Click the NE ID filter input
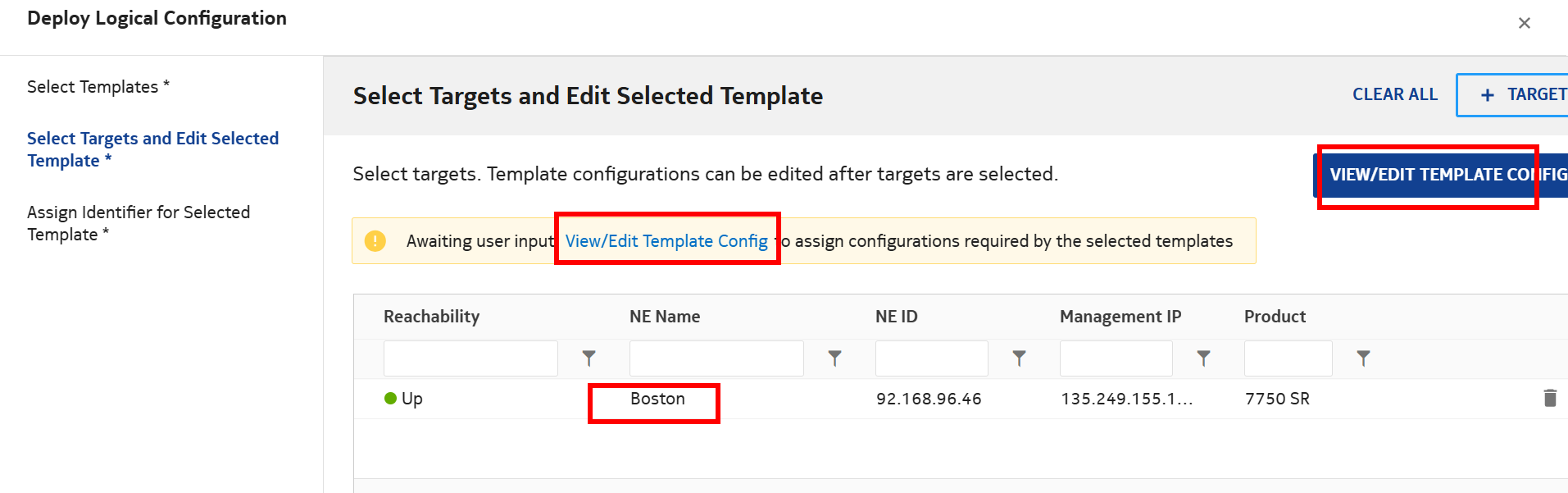Screen dimensions: 1568x493 click(931, 358)
